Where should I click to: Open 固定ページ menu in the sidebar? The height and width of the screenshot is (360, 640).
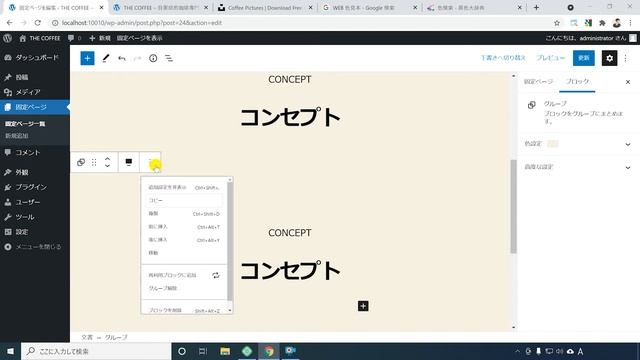[x=35, y=107]
